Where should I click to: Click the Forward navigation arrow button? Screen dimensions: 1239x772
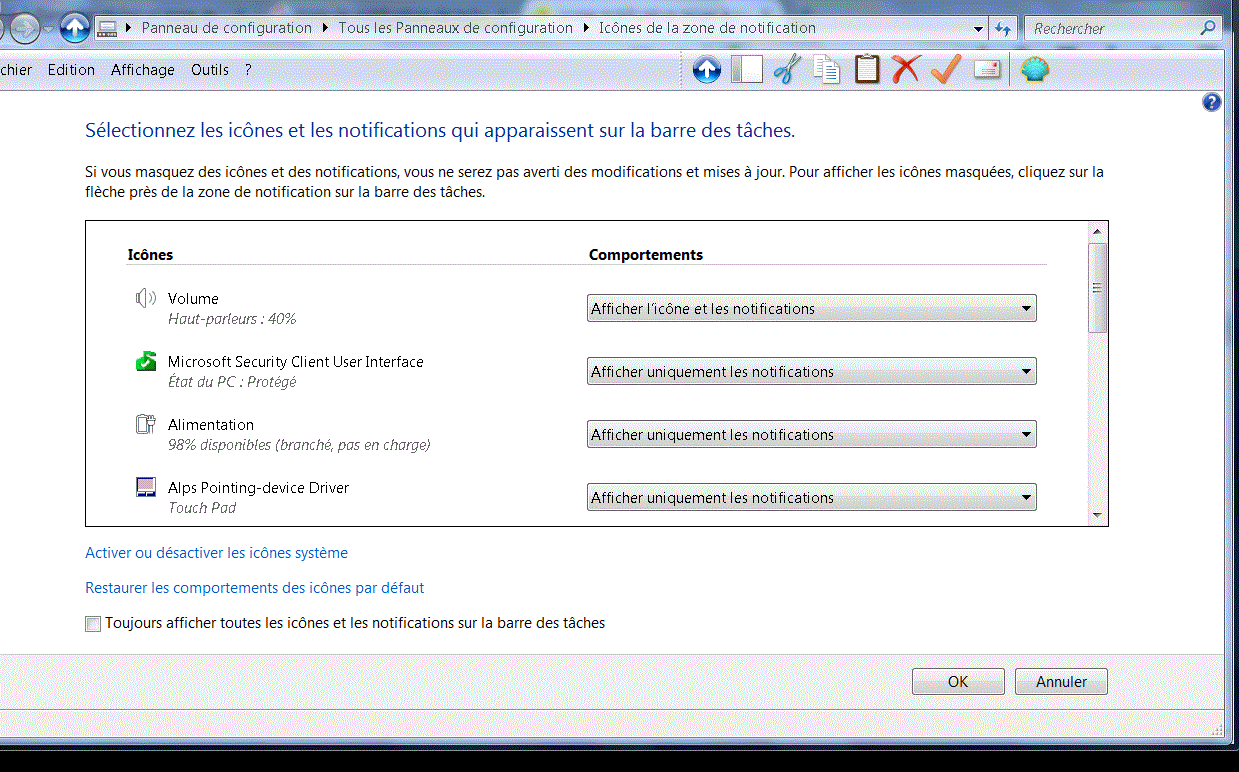25,28
